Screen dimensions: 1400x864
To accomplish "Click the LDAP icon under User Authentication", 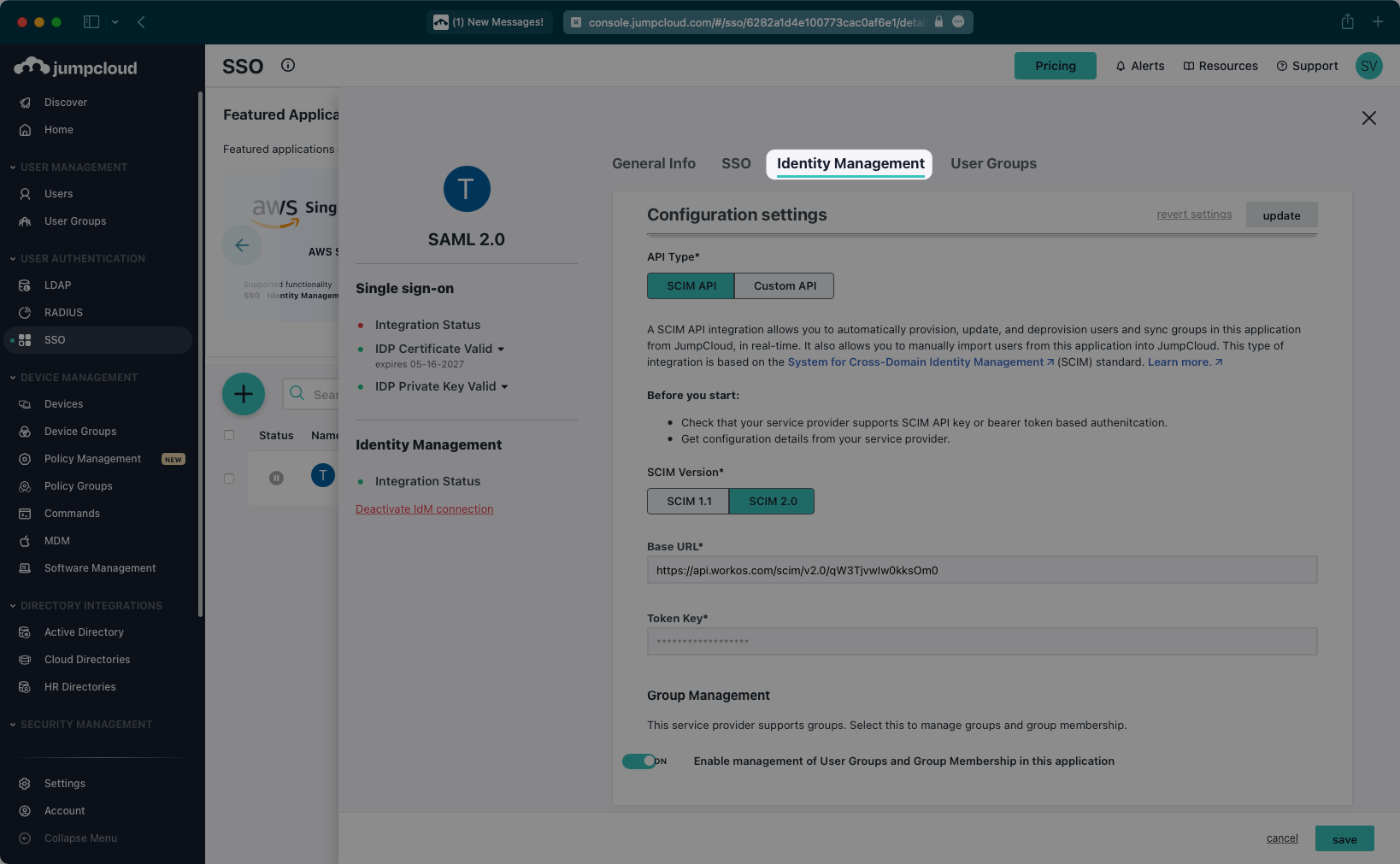I will click(25, 285).
